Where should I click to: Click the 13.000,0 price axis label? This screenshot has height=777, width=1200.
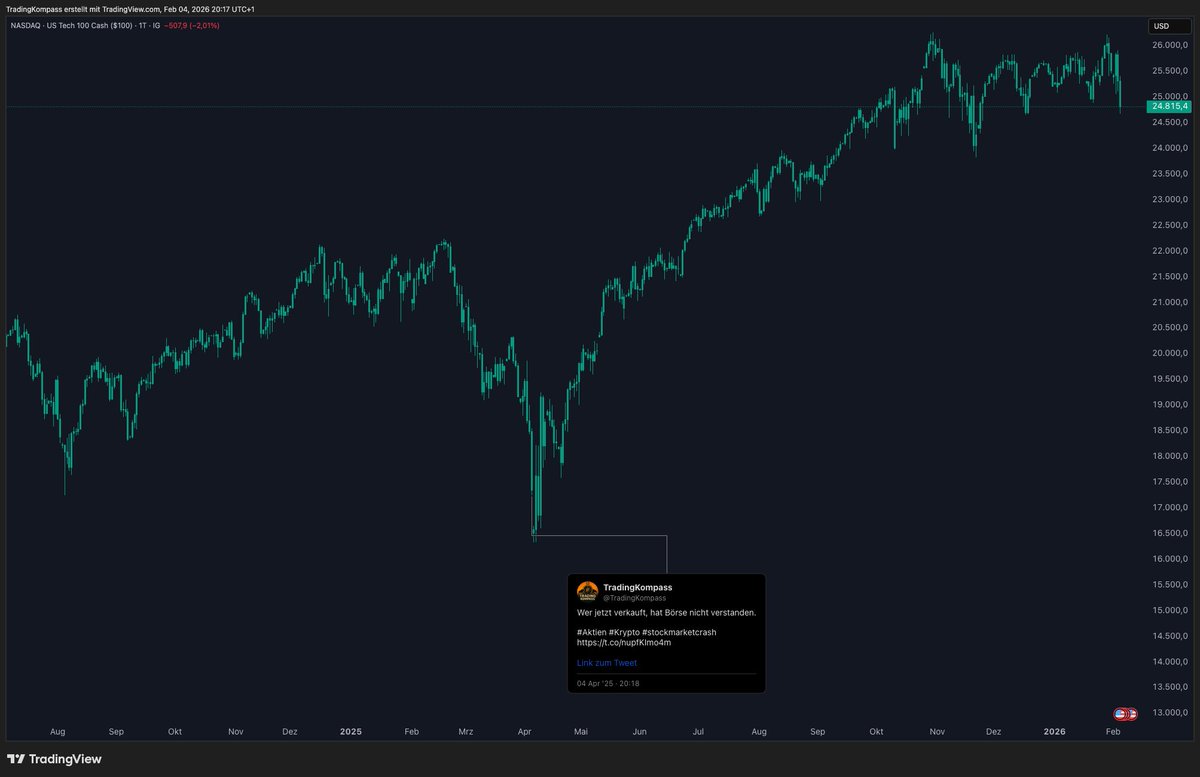[1170, 714]
